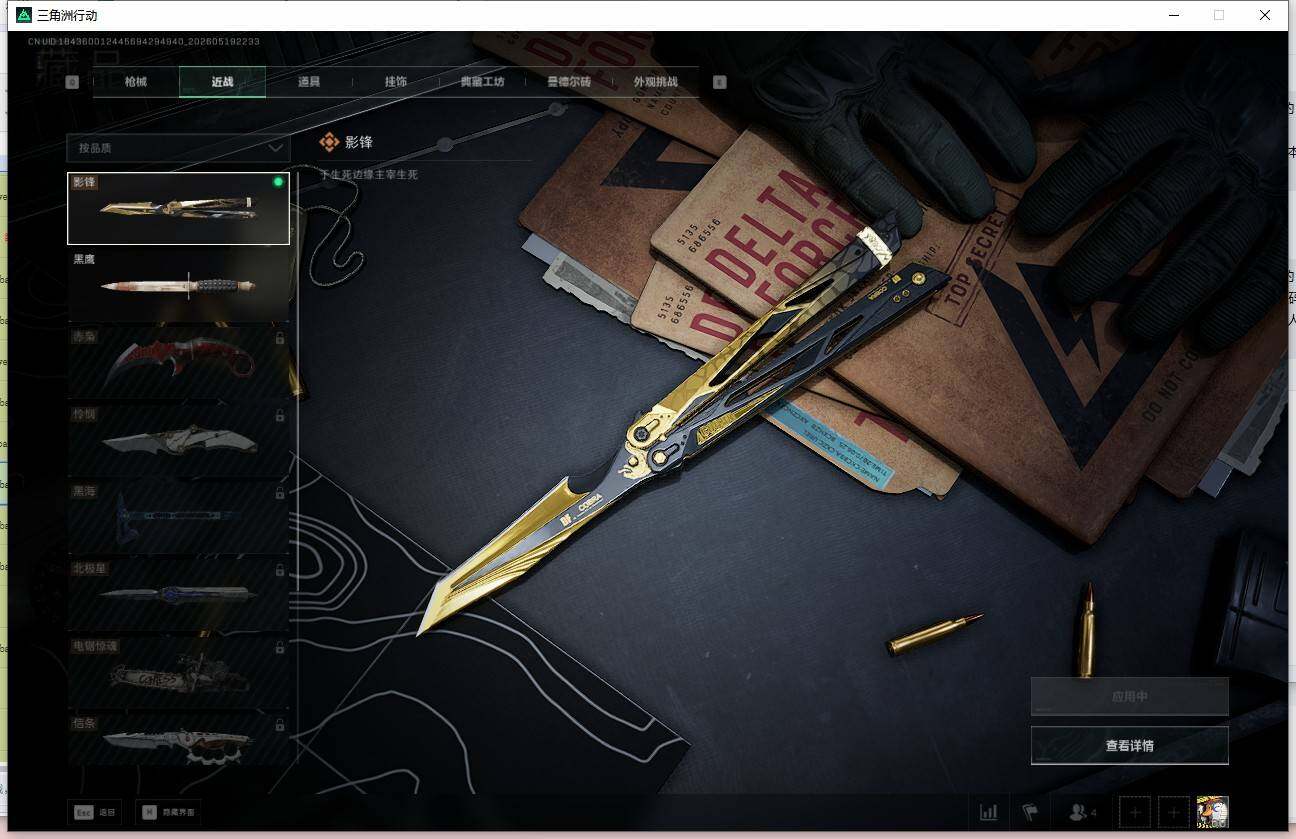Click the lock icon on 怜悯
The height and width of the screenshot is (839, 1296).
(280, 415)
